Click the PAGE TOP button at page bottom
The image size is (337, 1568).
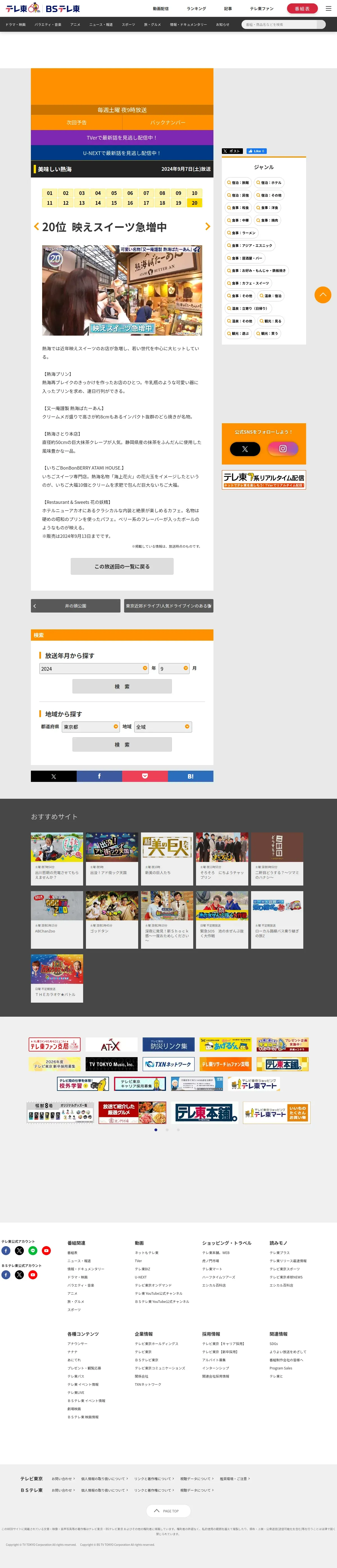(168, 1511)
